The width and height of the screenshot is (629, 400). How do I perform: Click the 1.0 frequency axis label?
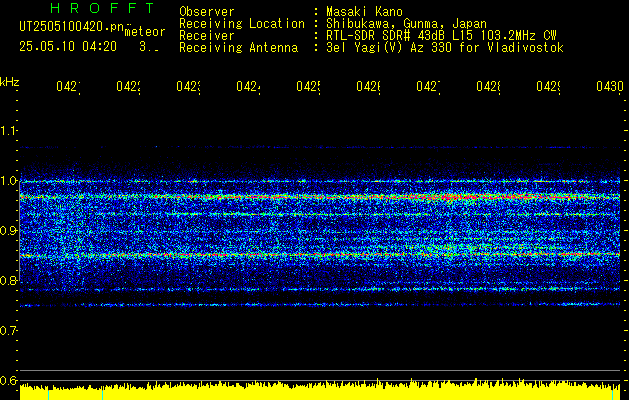[8, 181]
